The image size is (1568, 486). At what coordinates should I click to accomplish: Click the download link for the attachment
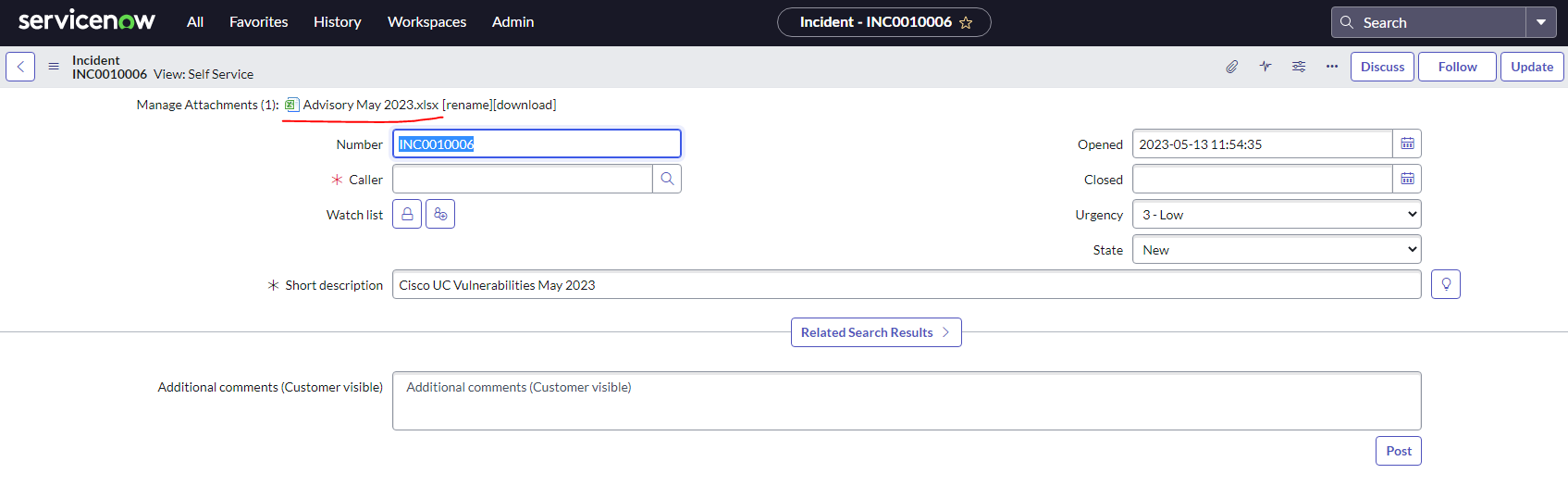[525, 105]
